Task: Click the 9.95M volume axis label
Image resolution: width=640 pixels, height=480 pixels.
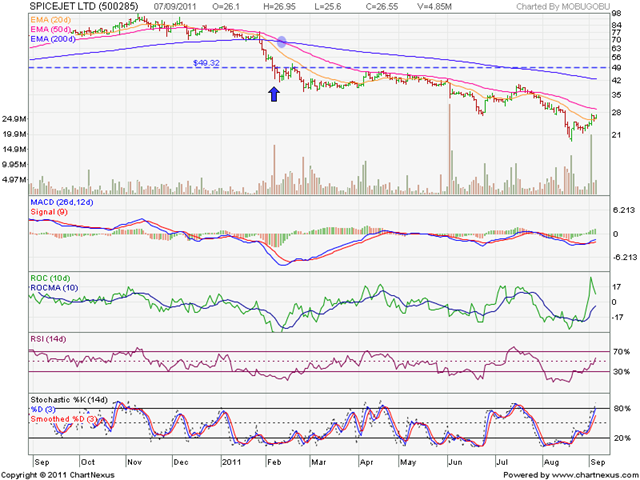Action: 13,164
